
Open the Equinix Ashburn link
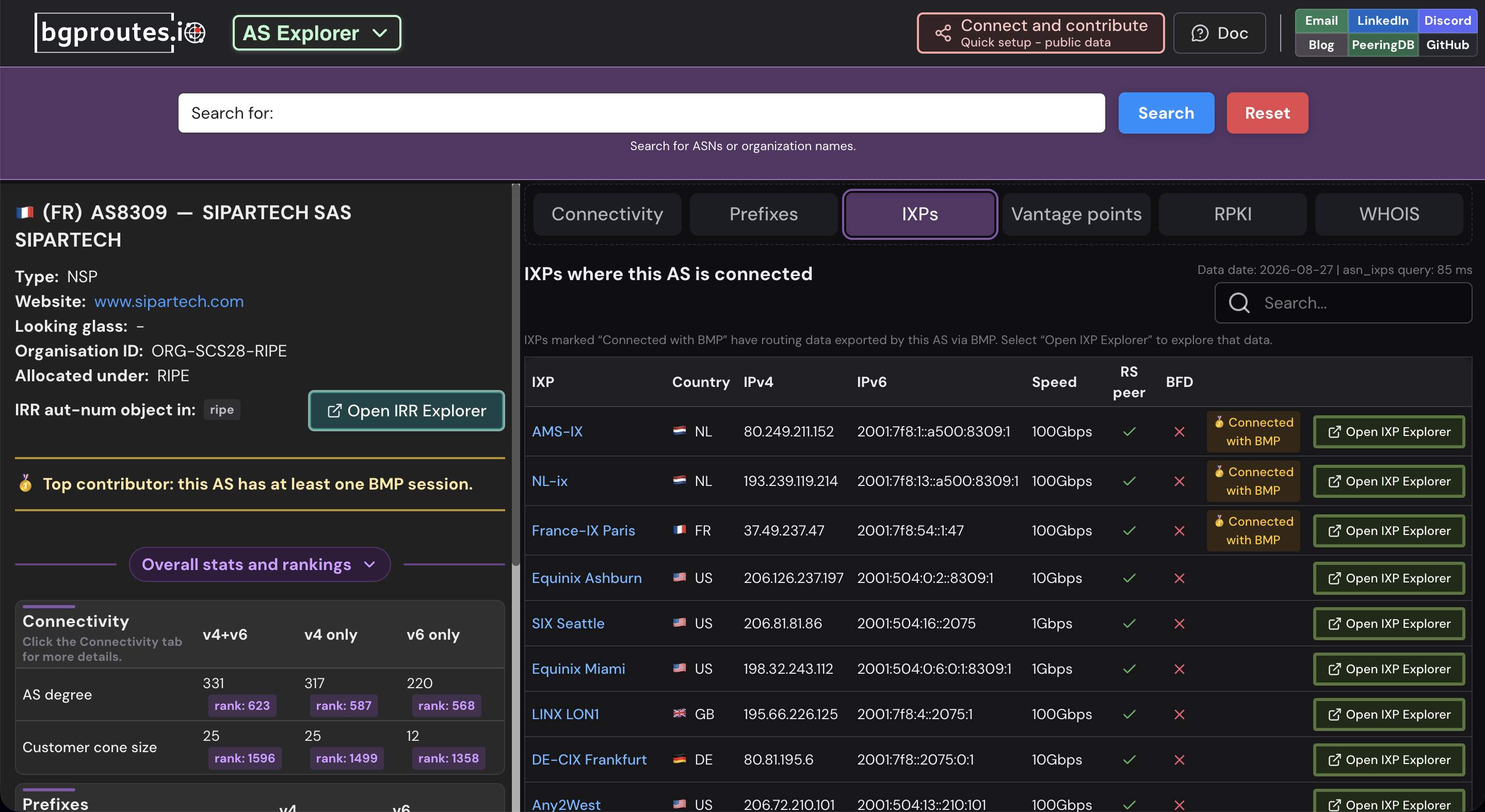pyautogui.click(x=586, y=578)
